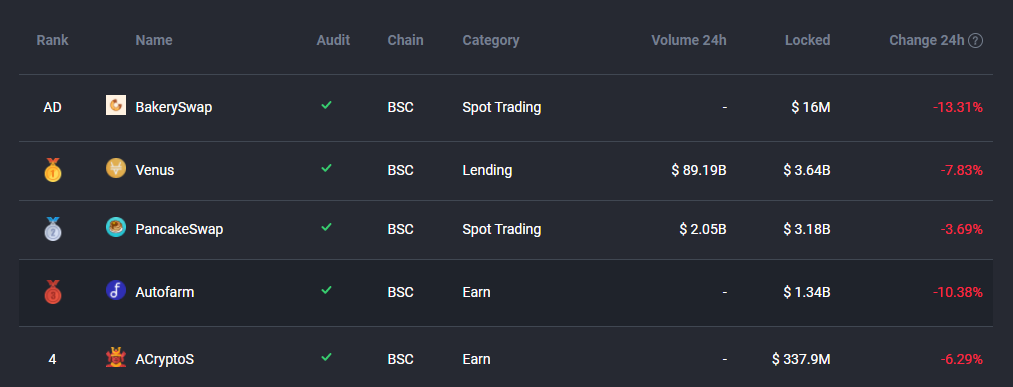The image size is (1013, 387).
Task: Click the Autofarm logo icon
Action: click(116, 290)
